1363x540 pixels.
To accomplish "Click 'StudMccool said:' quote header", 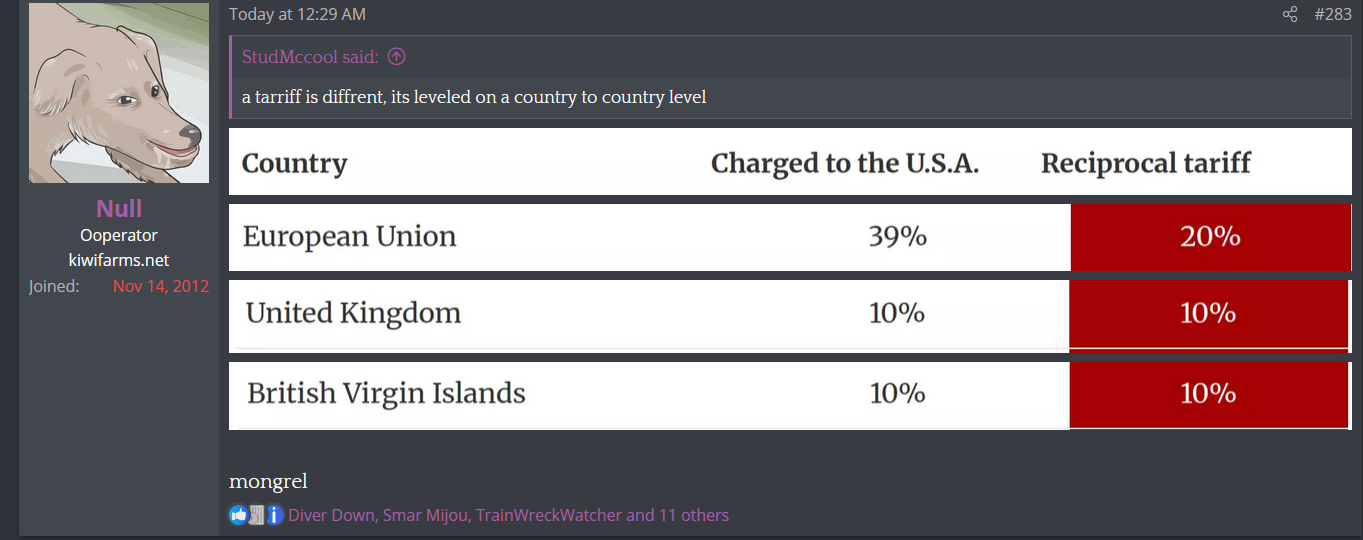I will point(310,57).
